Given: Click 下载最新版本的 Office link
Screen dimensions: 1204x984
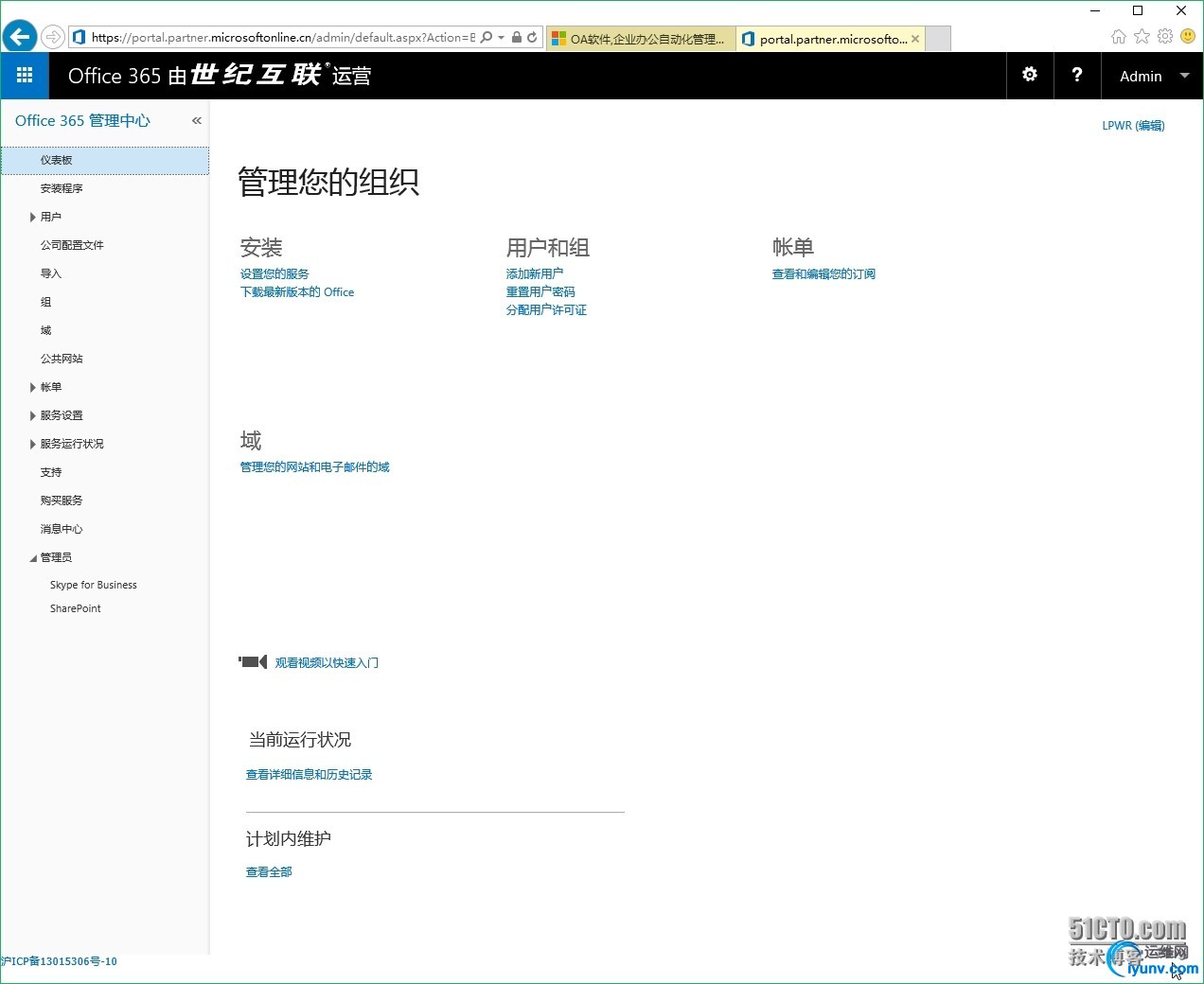Looking at the screenshot, I should point(297,291).
